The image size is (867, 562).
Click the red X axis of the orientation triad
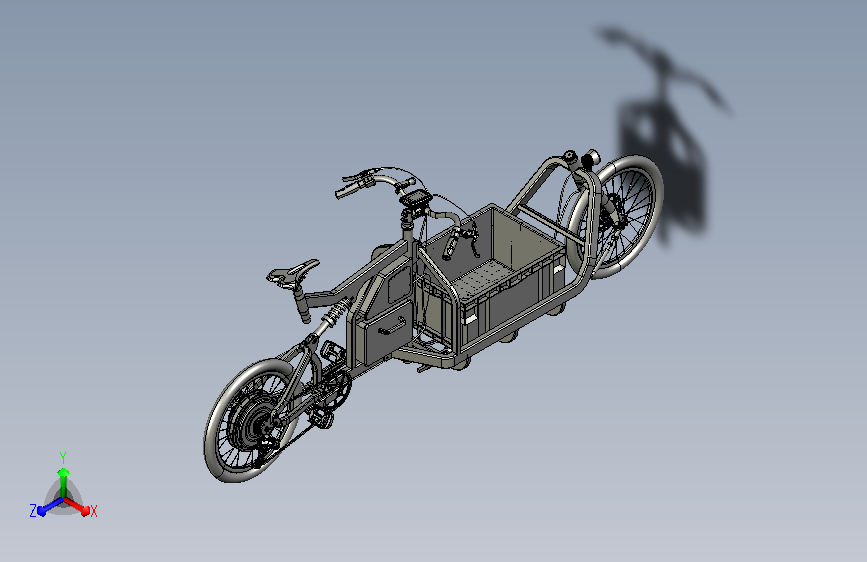(x=77, y=506)
